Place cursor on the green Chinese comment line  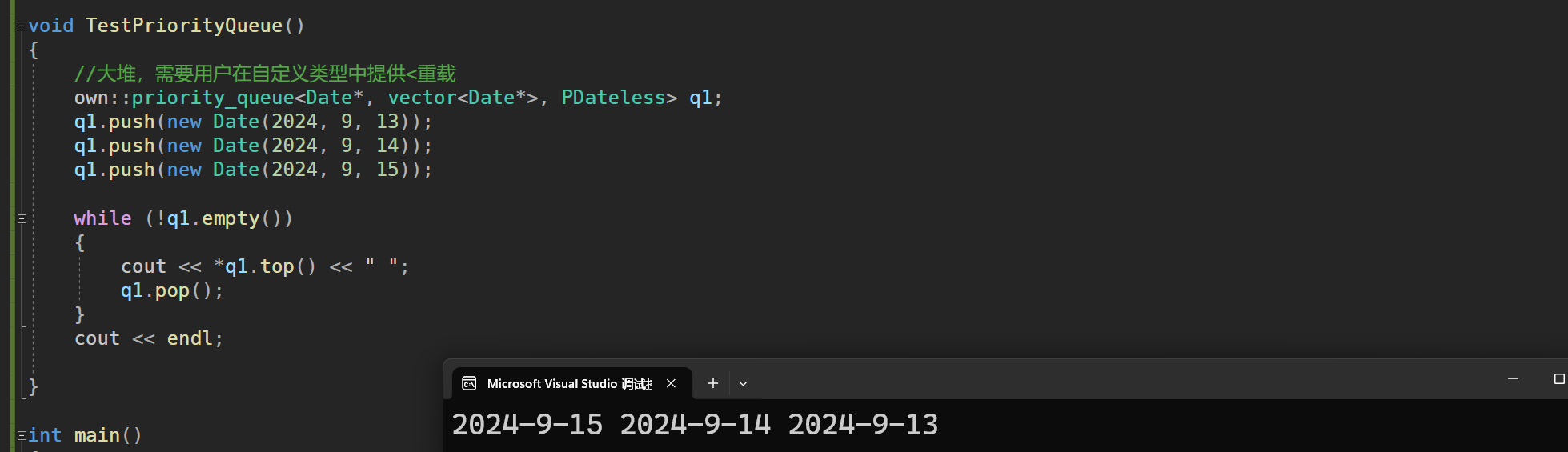[x=265, y=74]
